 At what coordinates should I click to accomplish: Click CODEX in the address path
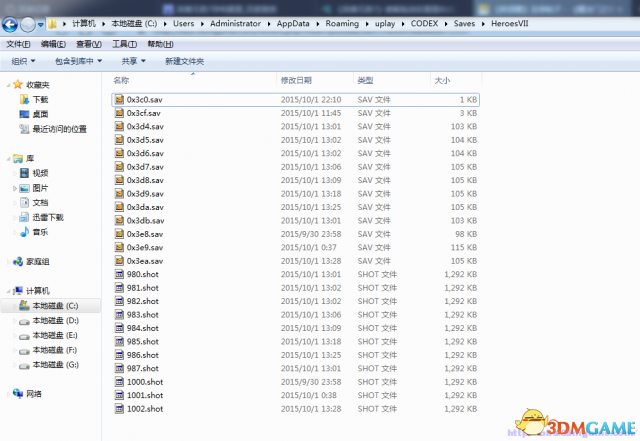tap(424, 24)
